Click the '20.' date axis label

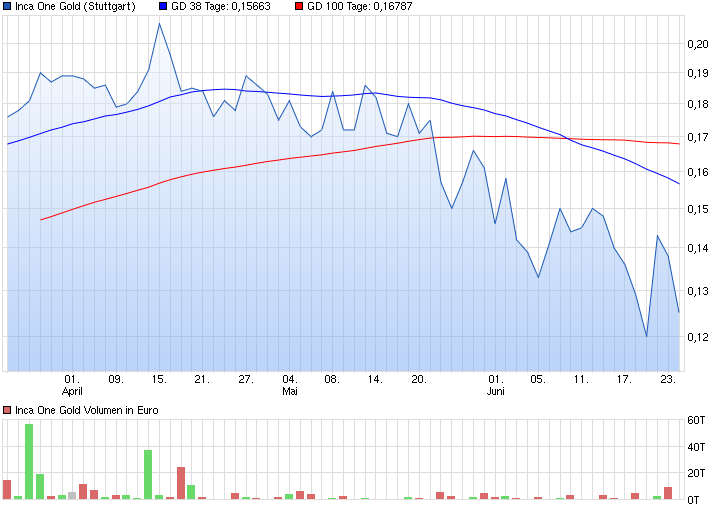419,379
